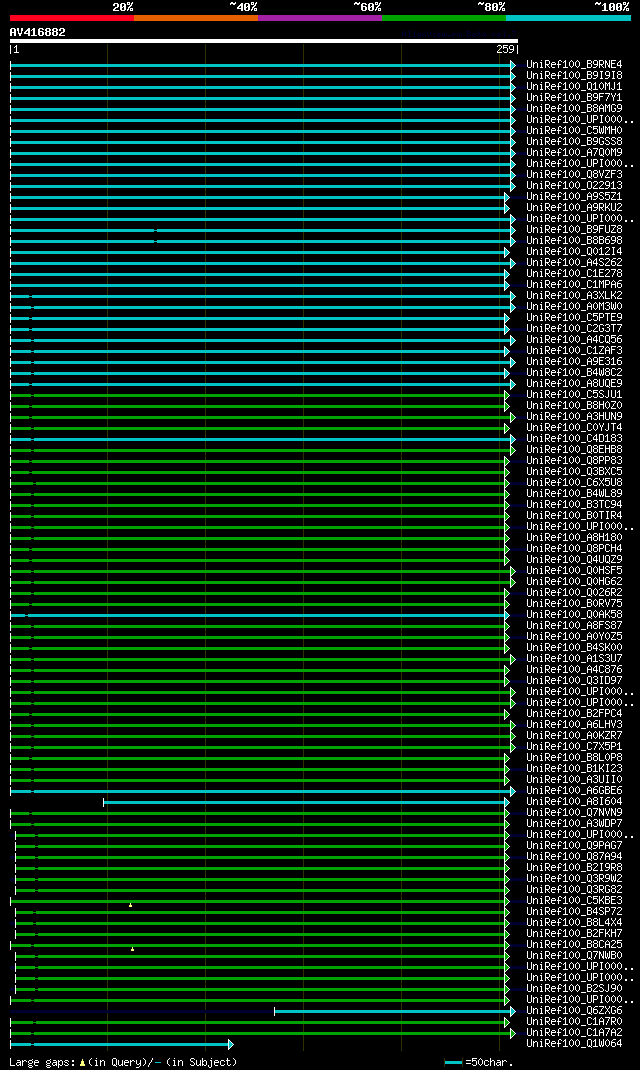Click label UniRef100_Q8EHB8

click(x=574, y=450)
